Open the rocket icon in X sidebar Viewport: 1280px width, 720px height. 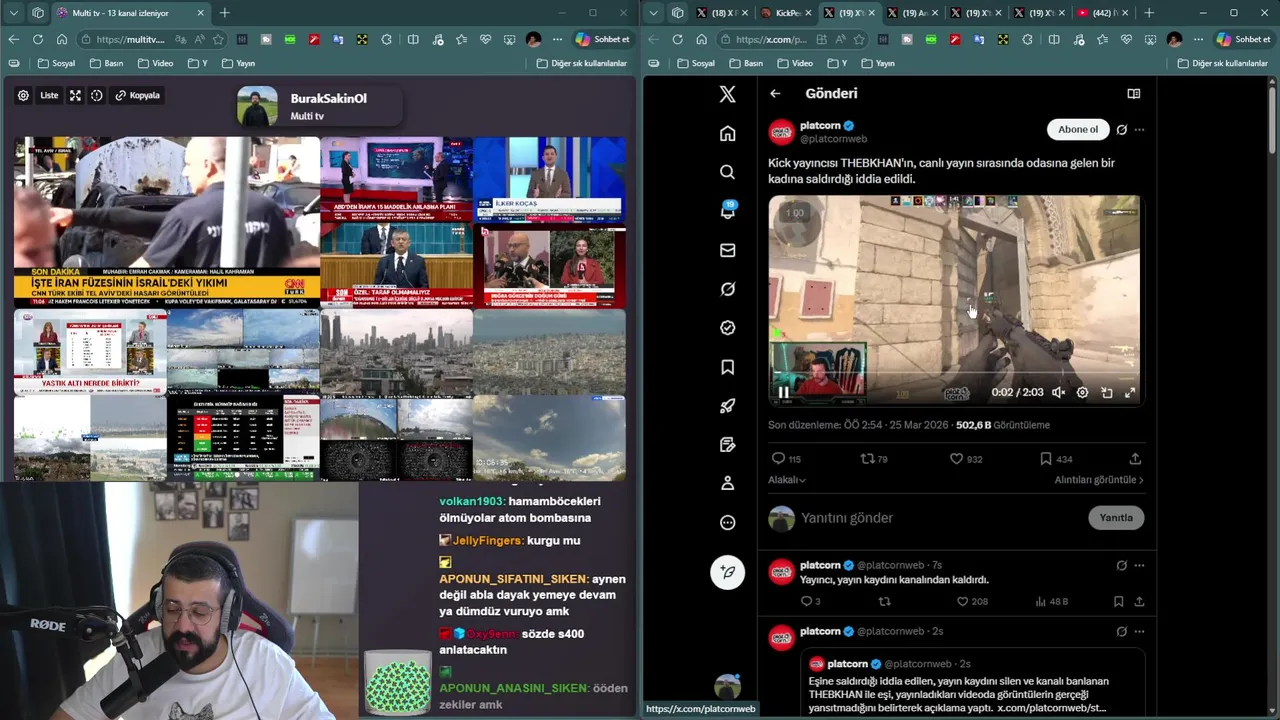727,406
